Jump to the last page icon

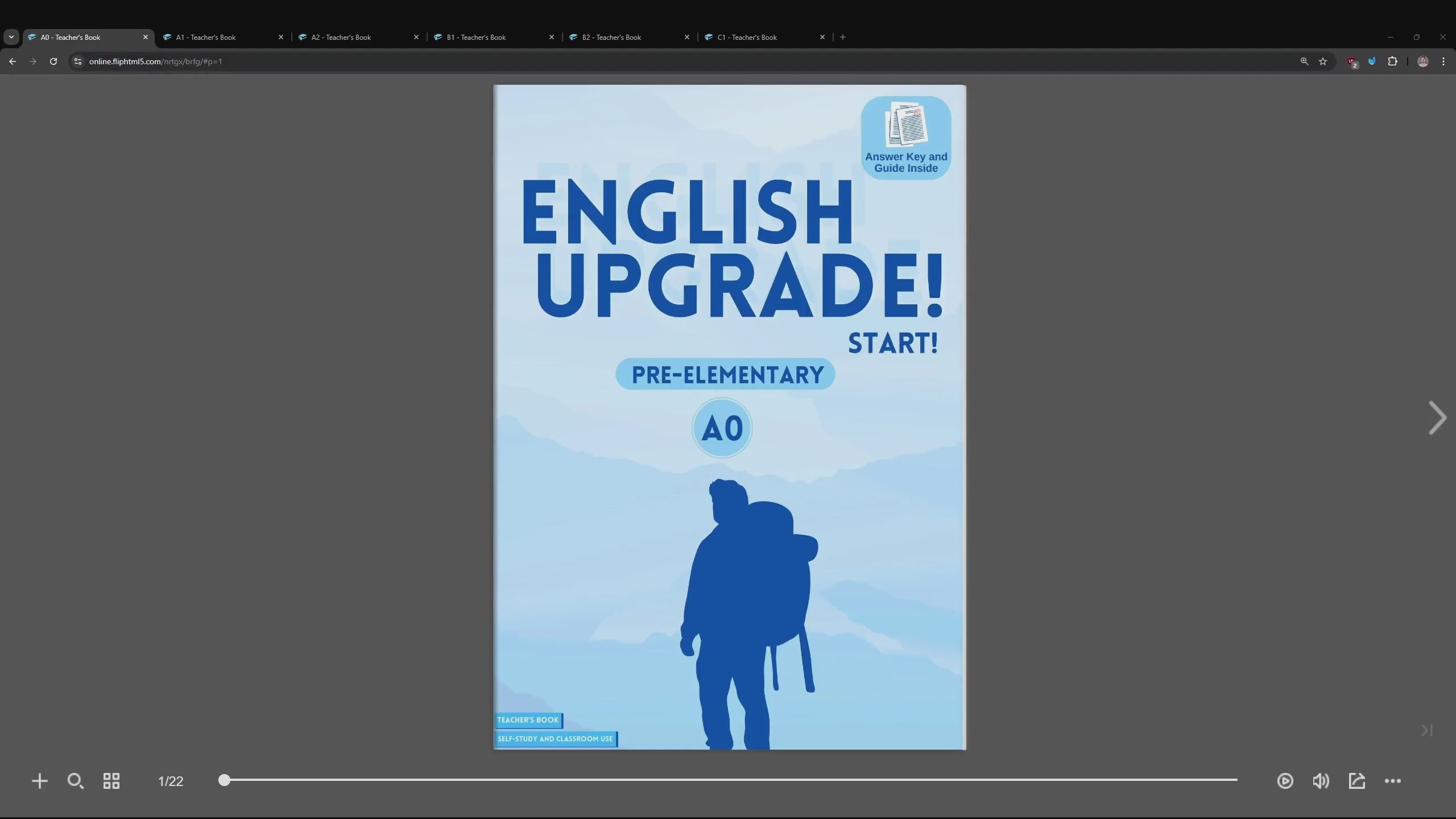click(x=1426, y=730)
